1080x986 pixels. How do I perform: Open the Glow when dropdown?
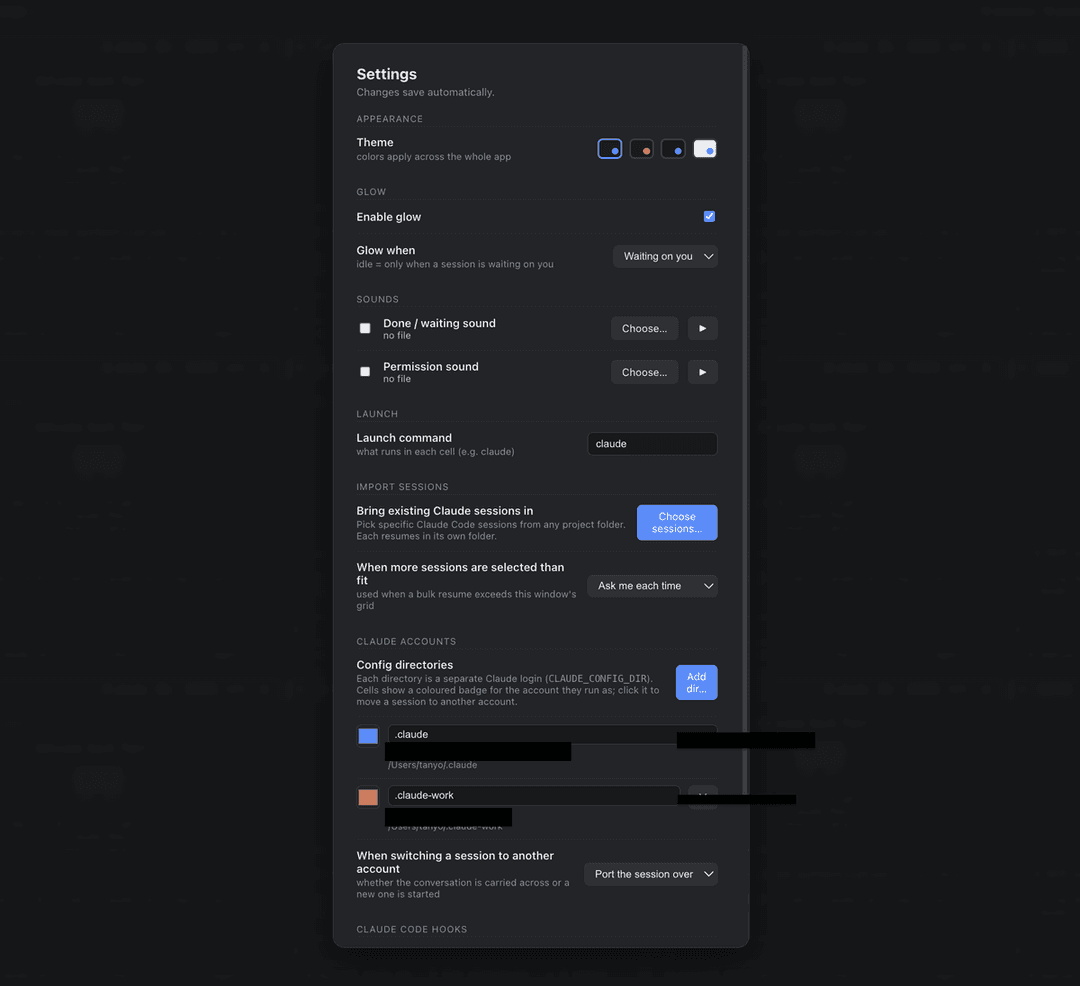[665, 256]
